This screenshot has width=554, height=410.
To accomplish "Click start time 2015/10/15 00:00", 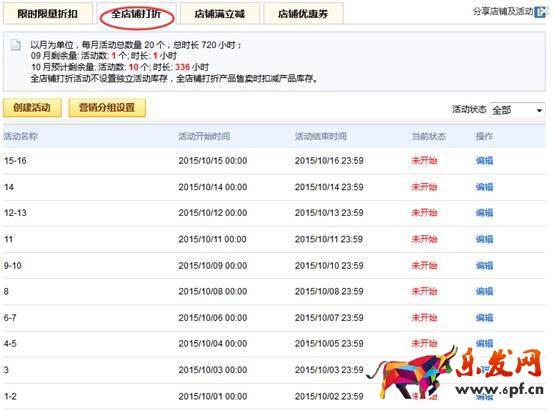I will 213,161.
